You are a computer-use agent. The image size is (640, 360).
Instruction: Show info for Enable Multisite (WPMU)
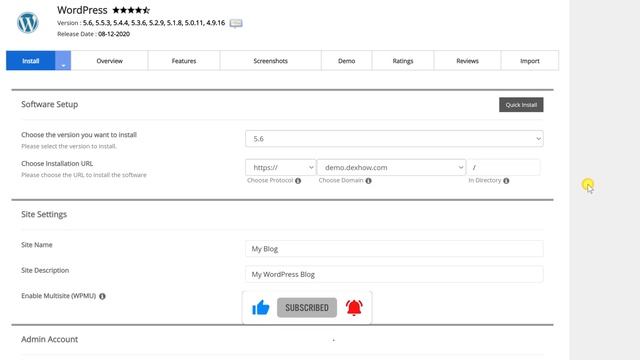[x=102, y=296]
